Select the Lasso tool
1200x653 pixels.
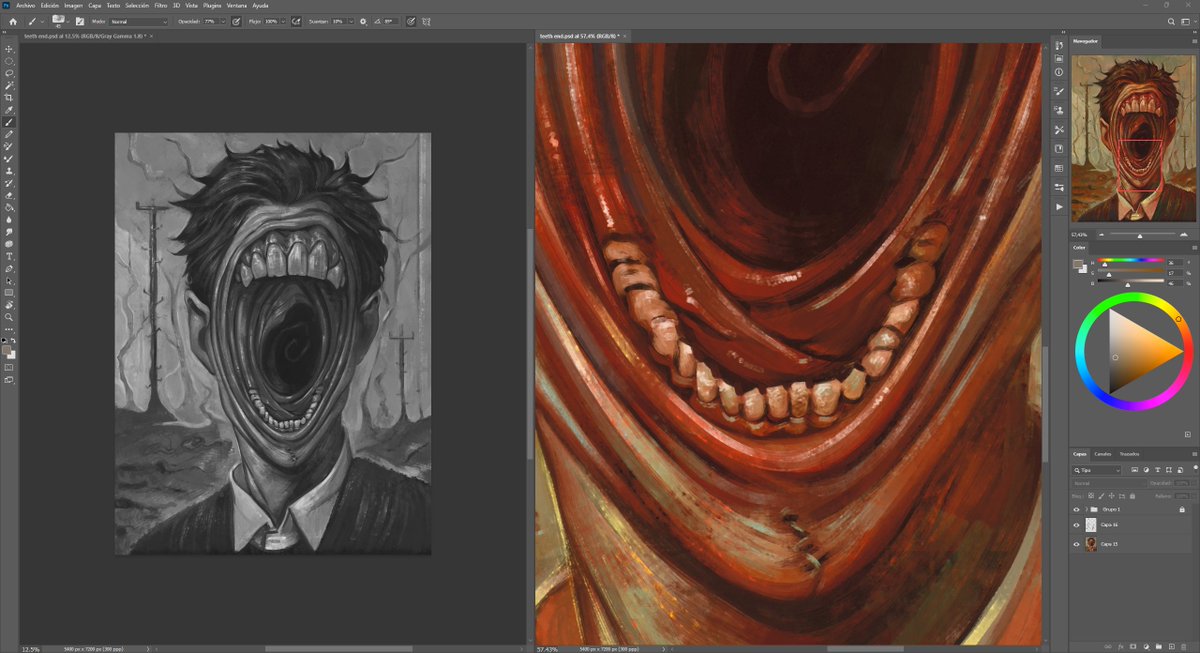[x=9, y=73]
